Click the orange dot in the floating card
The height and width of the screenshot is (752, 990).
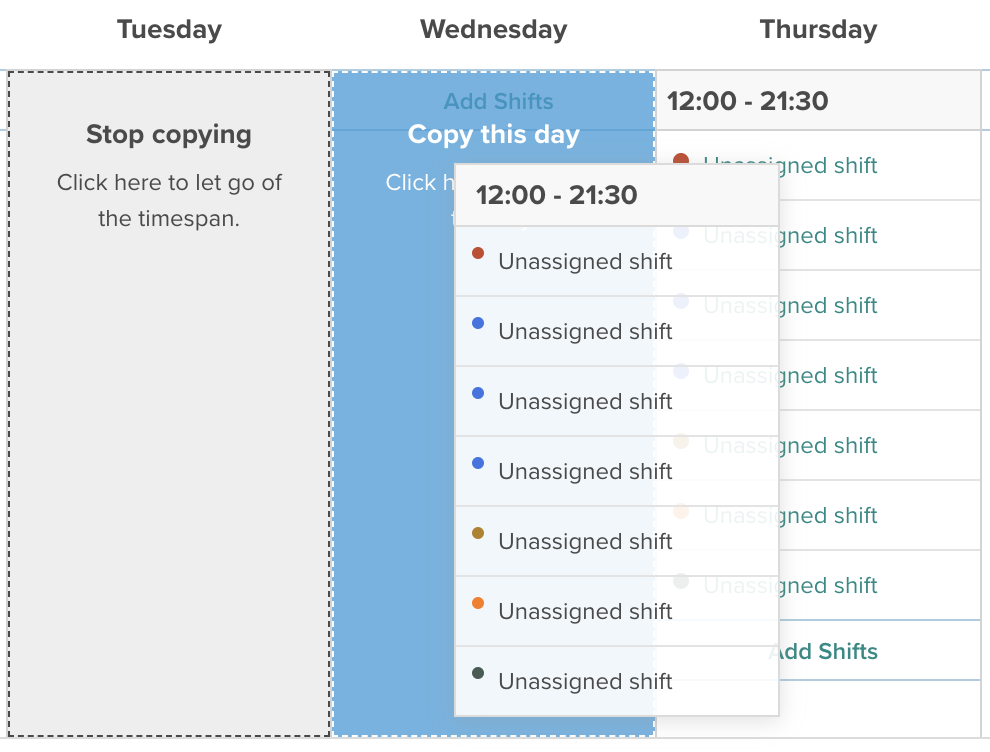tap(478, 603)
